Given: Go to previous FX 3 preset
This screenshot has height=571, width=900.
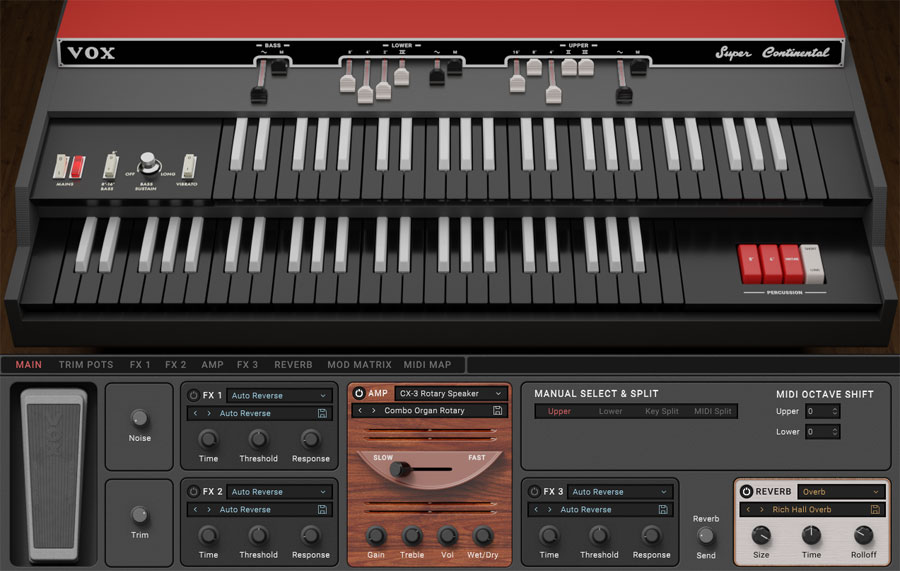Looking at the screenshot, I should (536, 510).
